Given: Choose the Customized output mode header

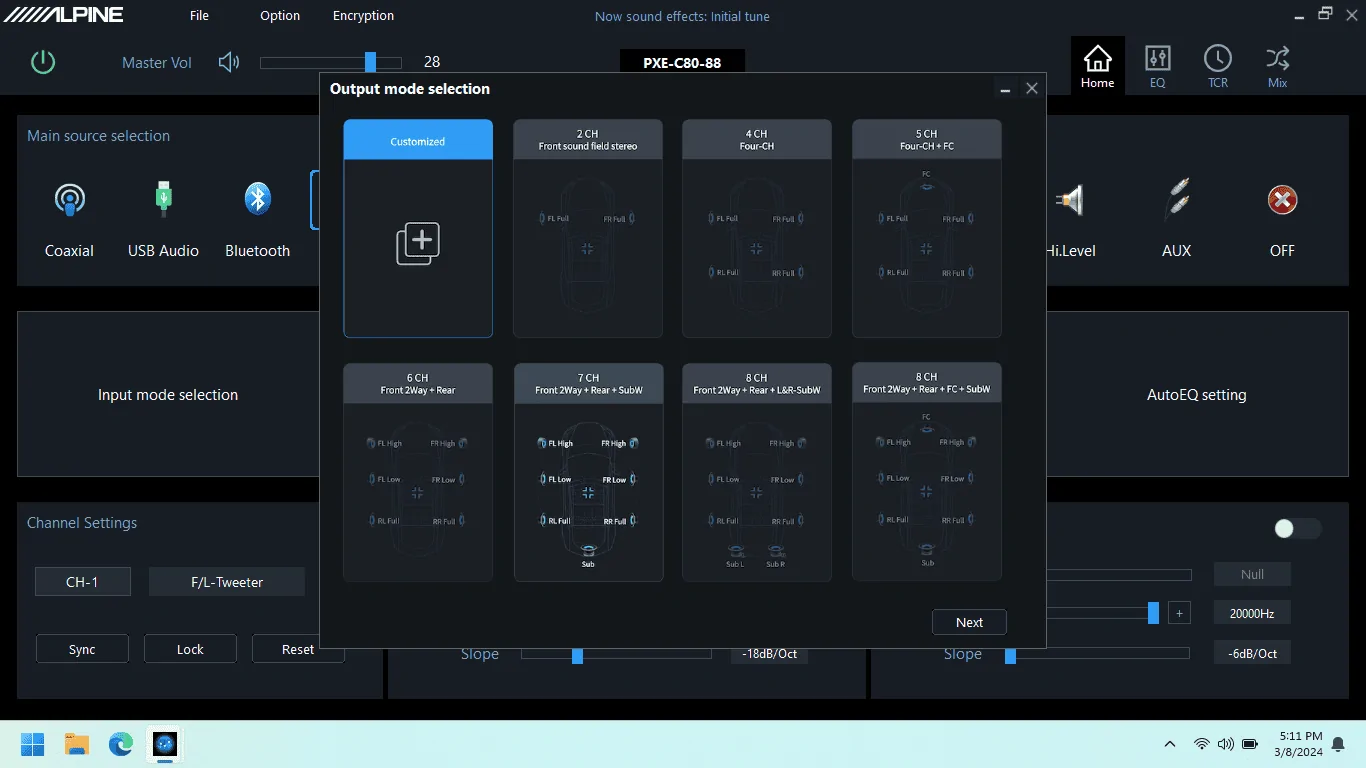Looking at the screenshot, I should point(418,140).
